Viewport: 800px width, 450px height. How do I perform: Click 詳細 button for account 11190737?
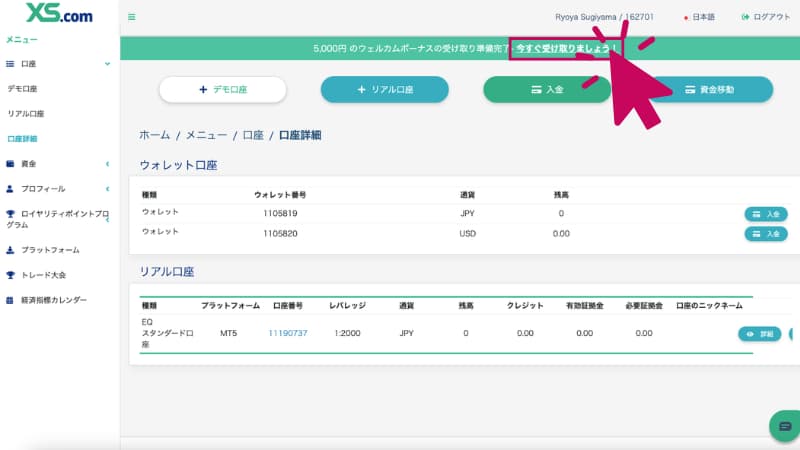[x=760, y=334]
